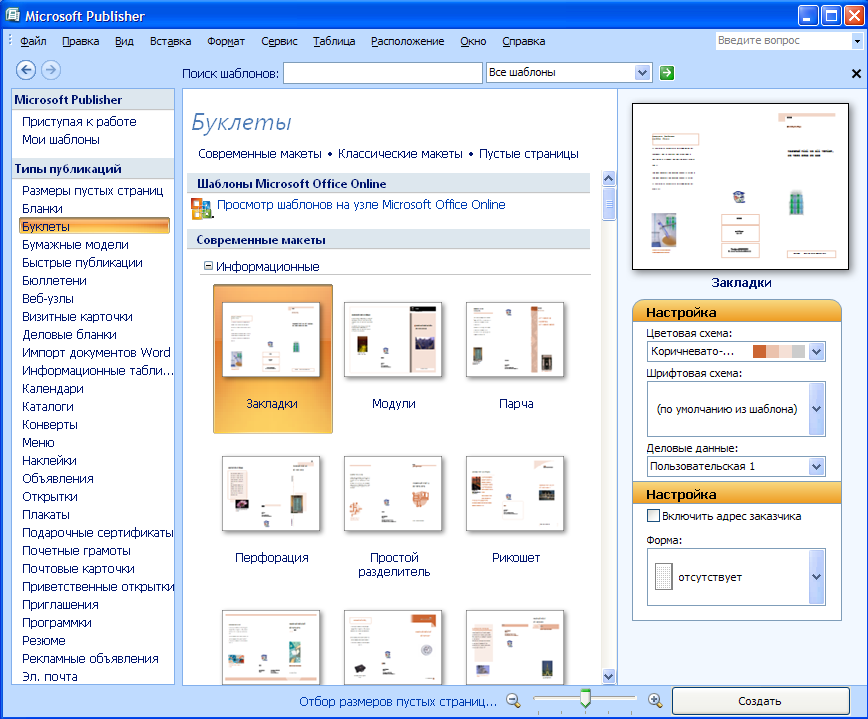Select the Модули template thumbnail
Image resolution: width=868 pixels, height=719 pixels.
coord(393,339)
